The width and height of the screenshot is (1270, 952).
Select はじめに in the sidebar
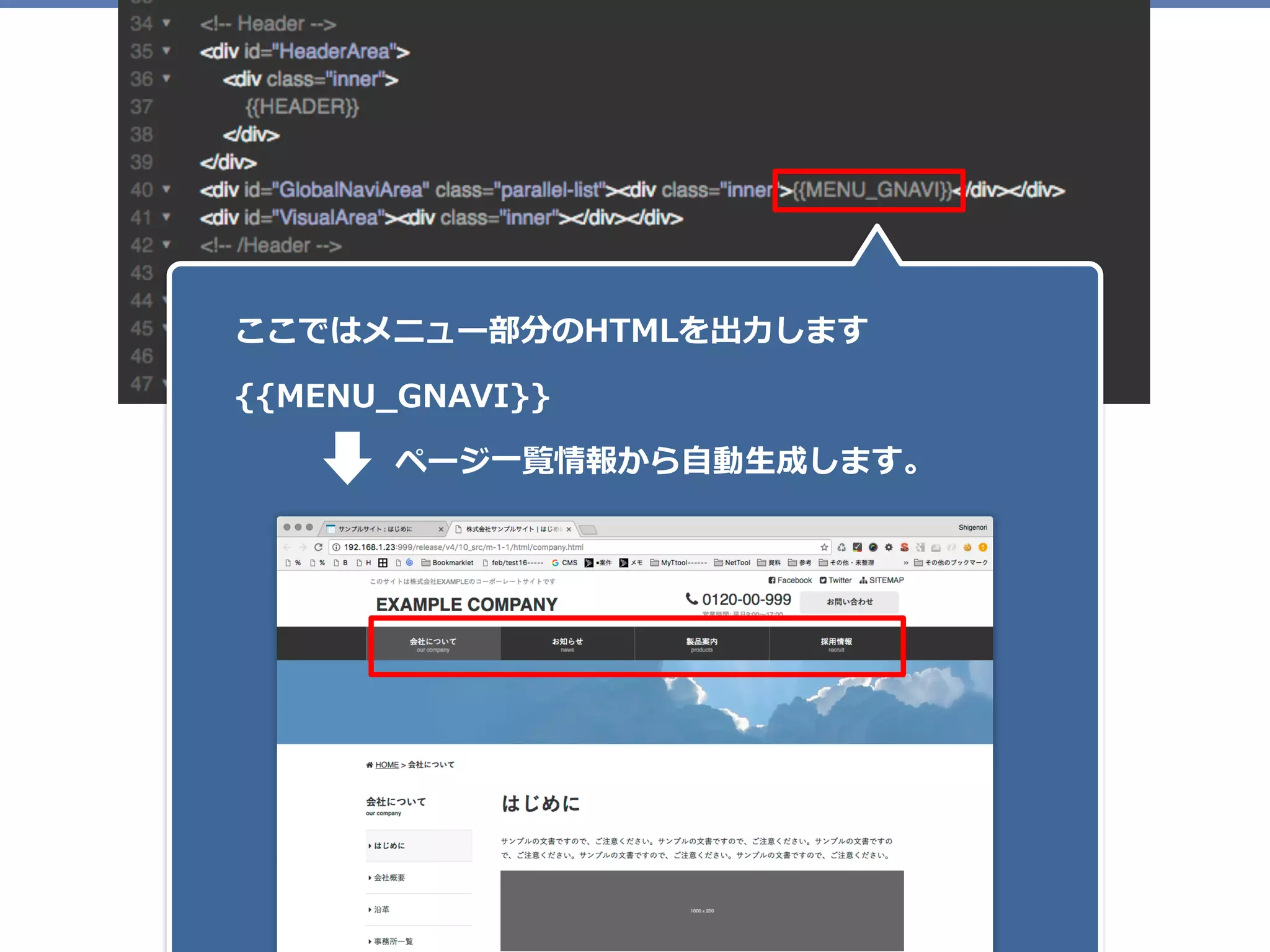pos(419,845)
